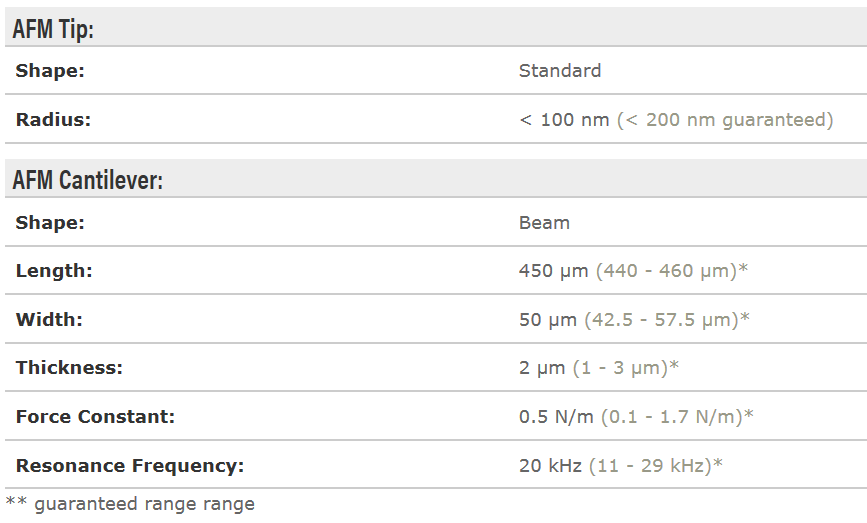Select the Force Constant row label
This screenshot has height=523, width=867.
95,416
